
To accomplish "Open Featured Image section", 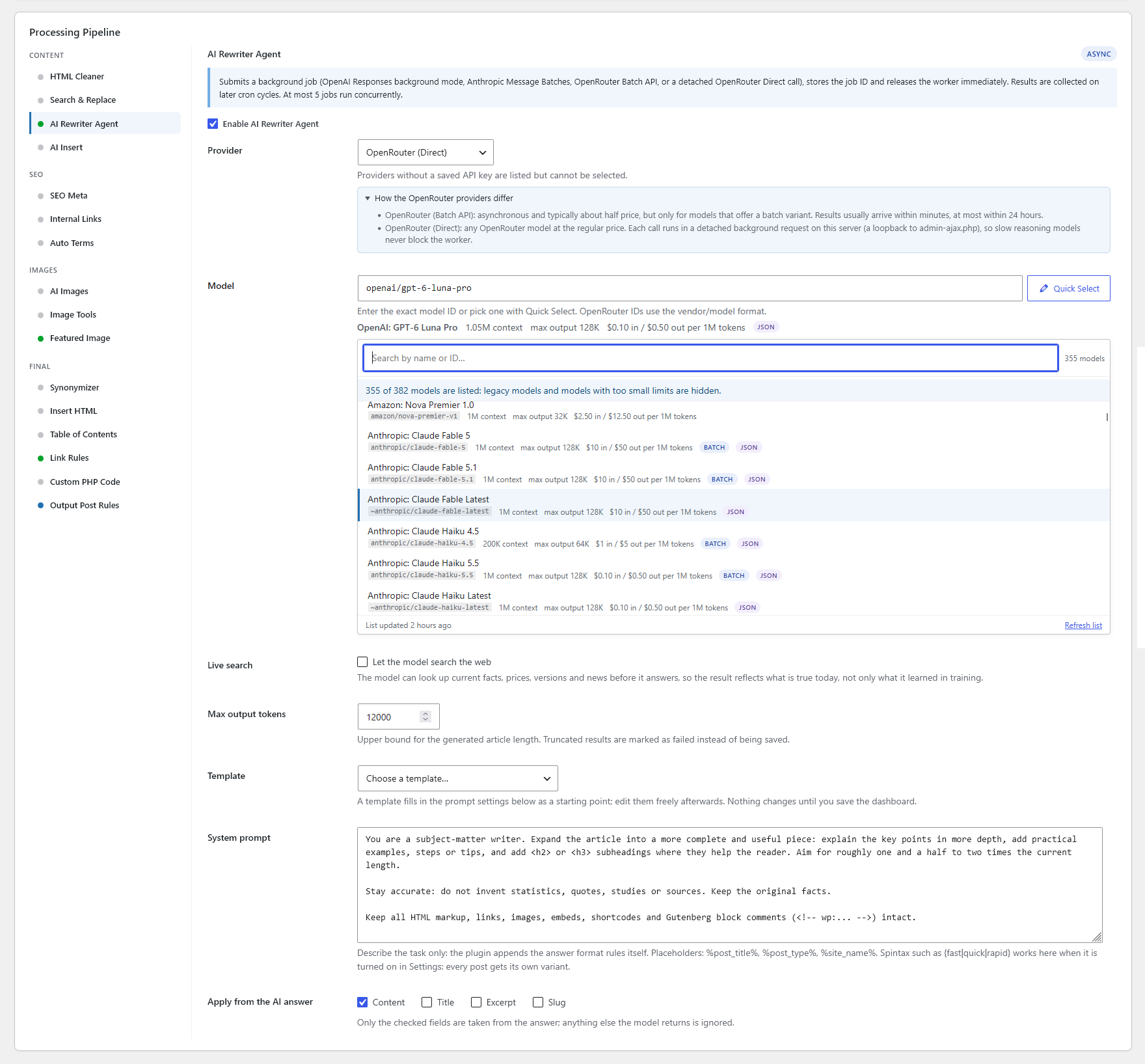I will [x=105, y=338].
